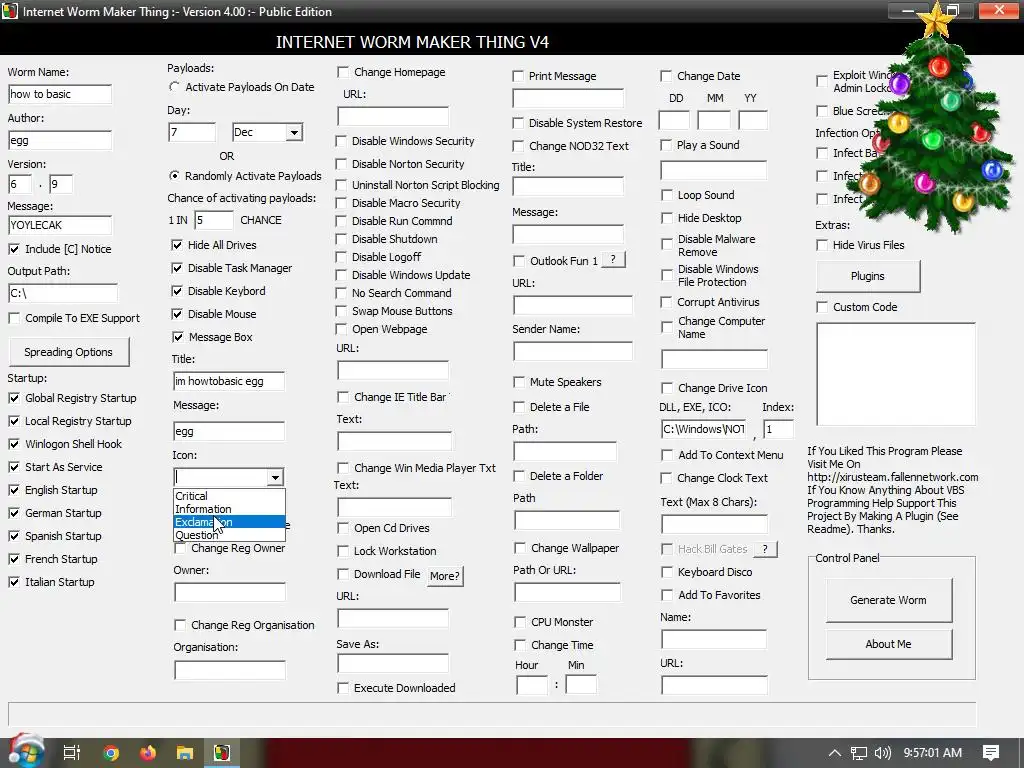Screen dimensions: 1024x768
Task: Launch Firefox from the taskbar
Action: [x=148, y=753]
